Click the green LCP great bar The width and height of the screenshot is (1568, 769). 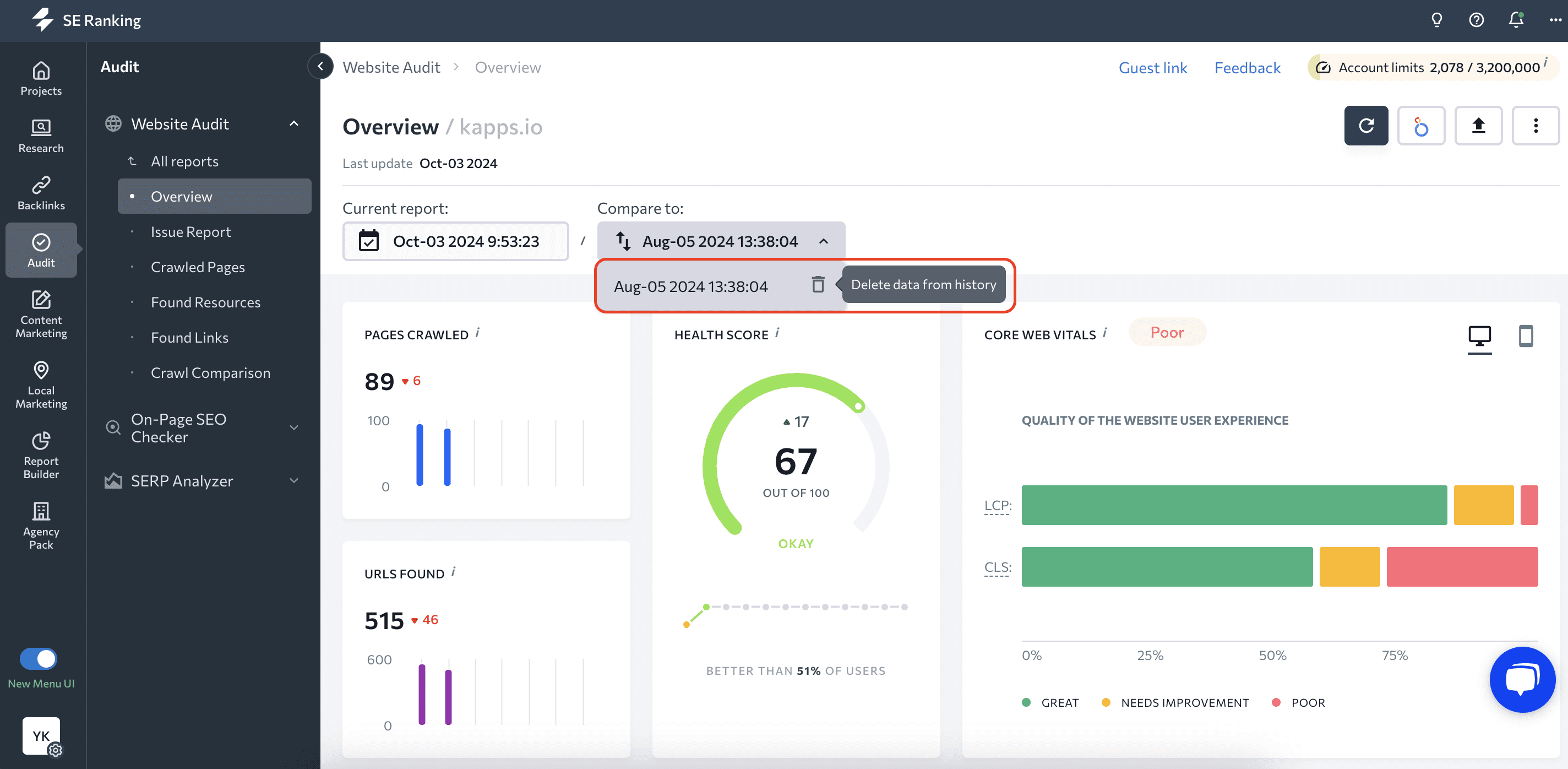1234,505
